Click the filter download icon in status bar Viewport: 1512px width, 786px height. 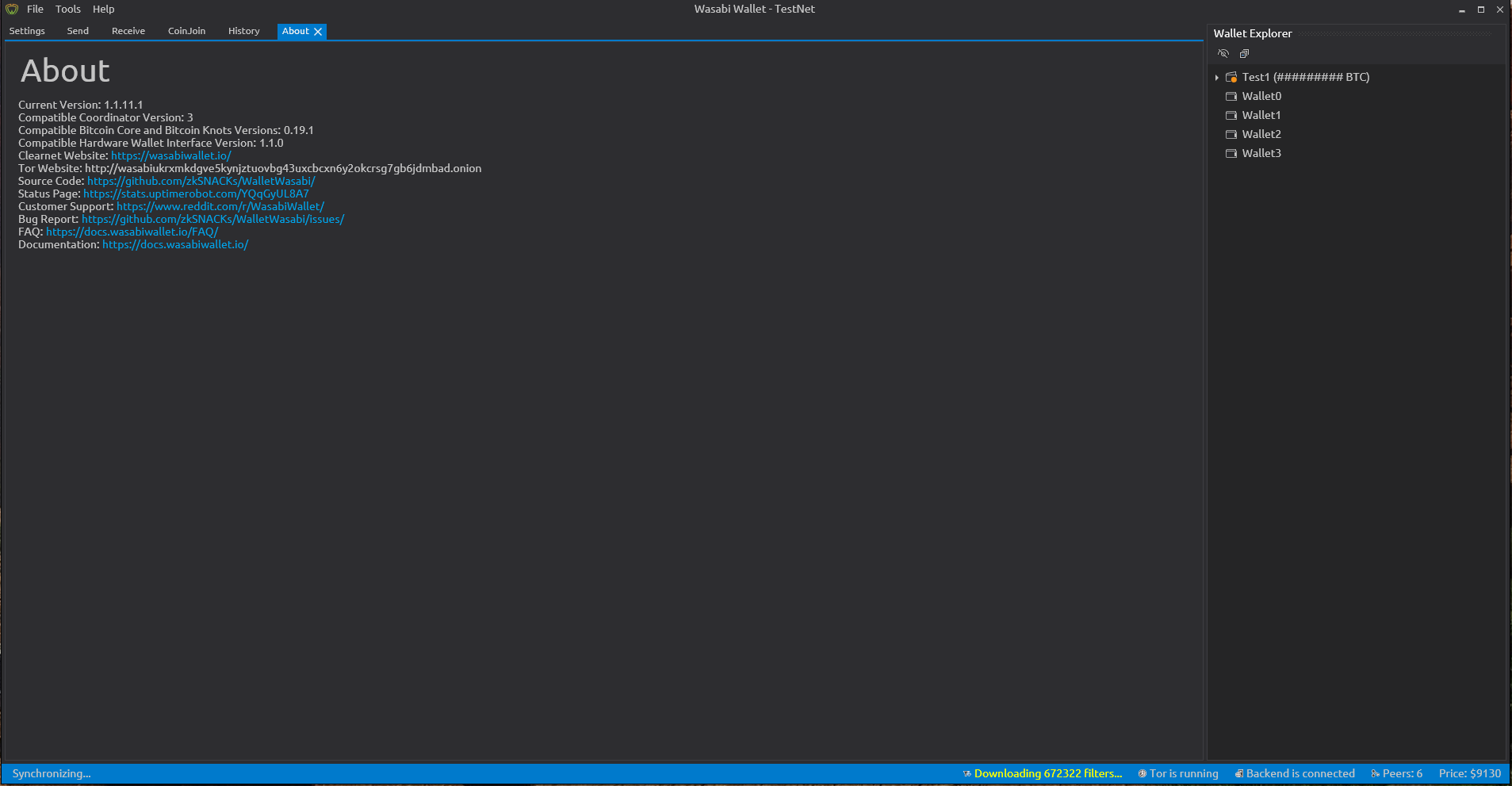pos(967,774)
